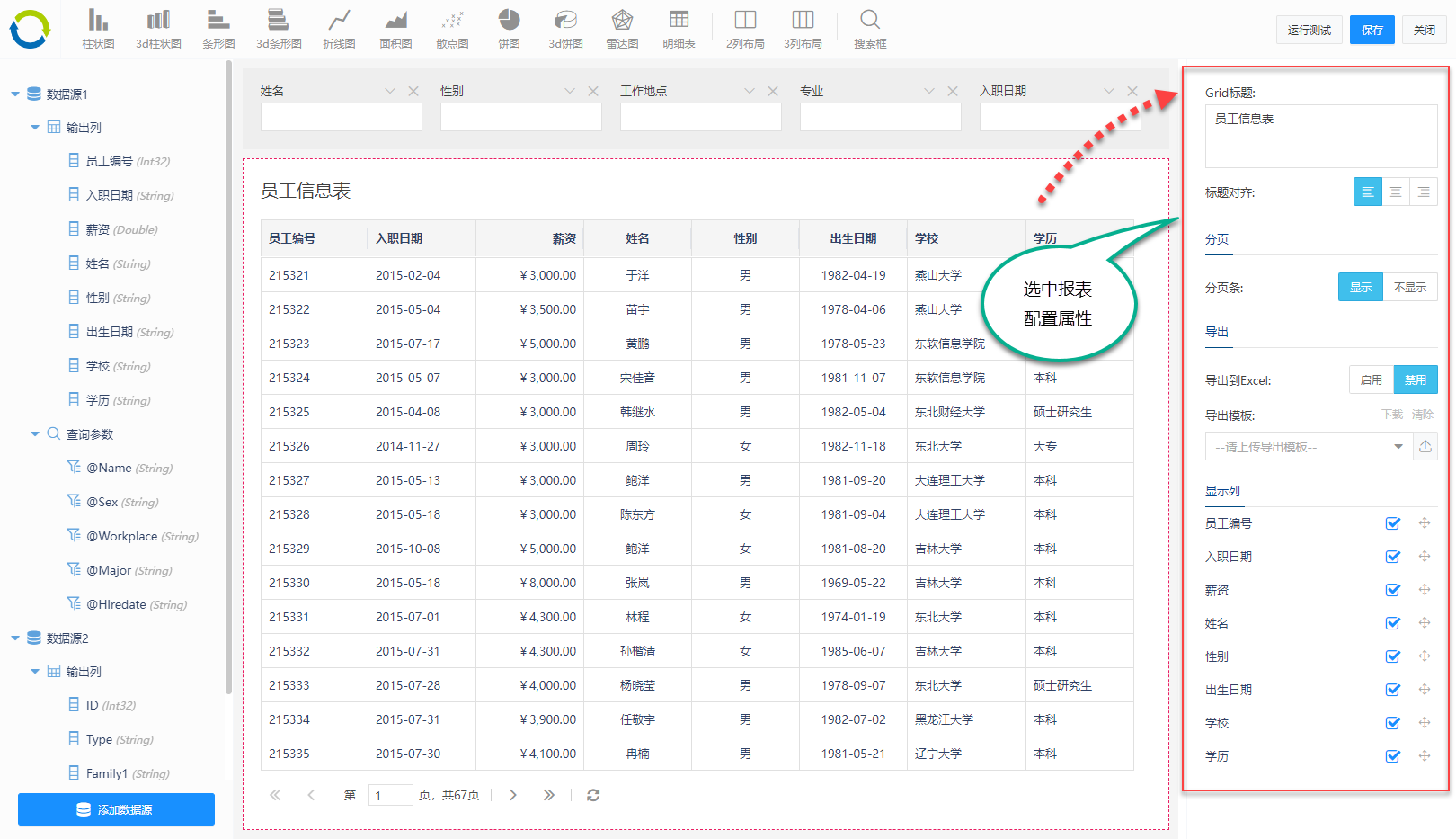The height and width of the screenshot is (839, 1456).
Task: Select the 3d条形图 chart tool
Action: click(279, 29)
